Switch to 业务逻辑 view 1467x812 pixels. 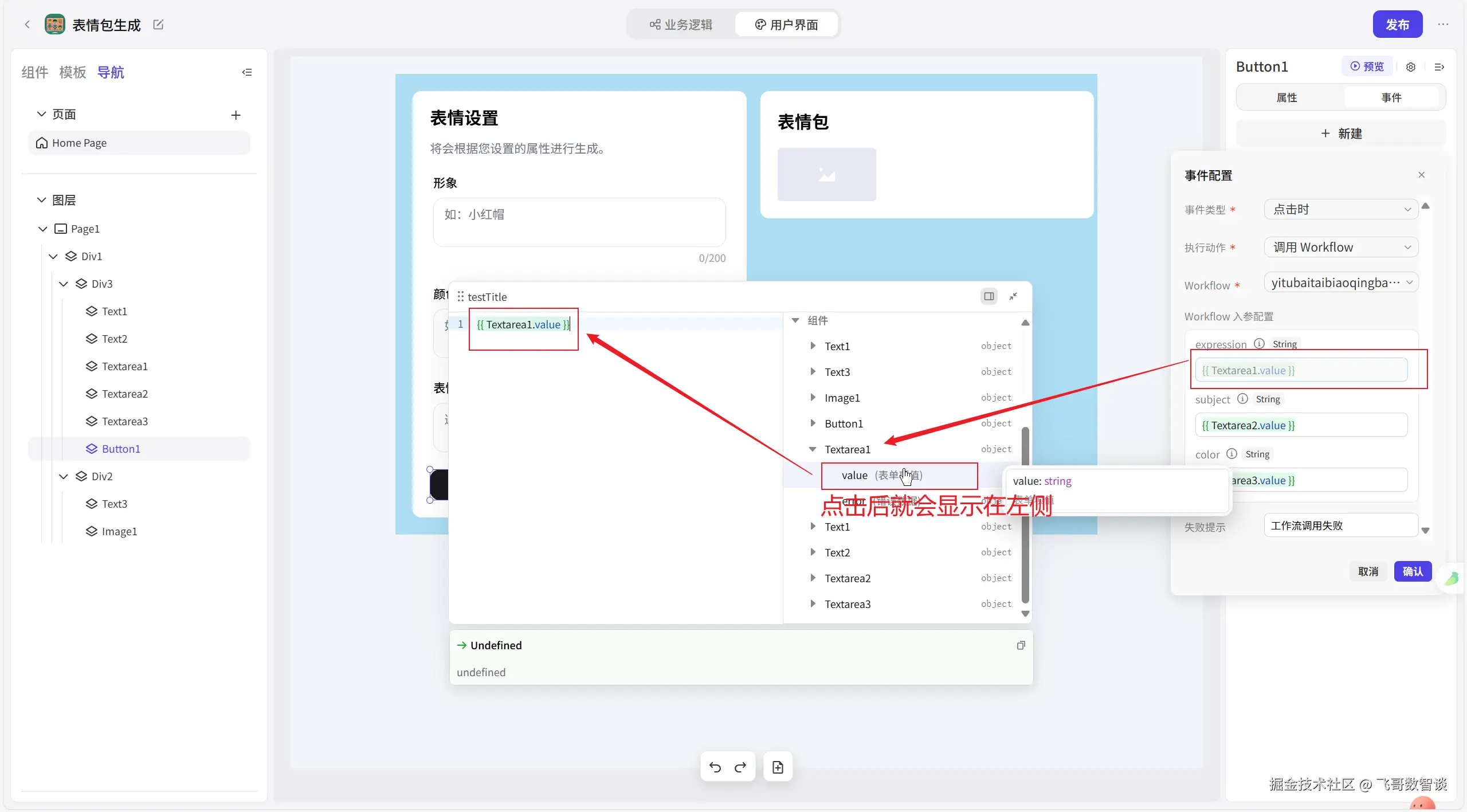pyautogui.click(x=681, y=25)
